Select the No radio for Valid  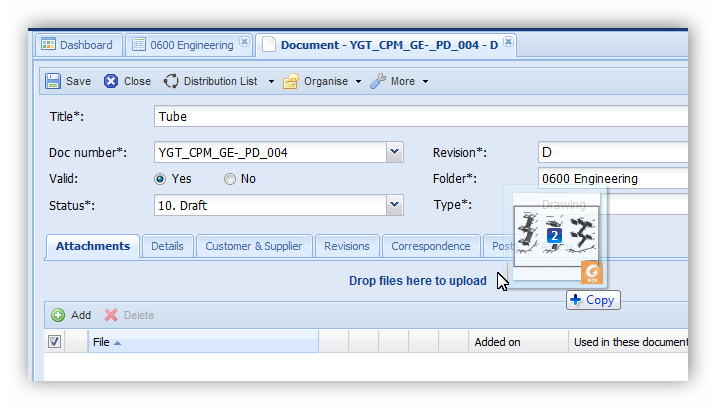pyautogui.click(x=230, y=179)
